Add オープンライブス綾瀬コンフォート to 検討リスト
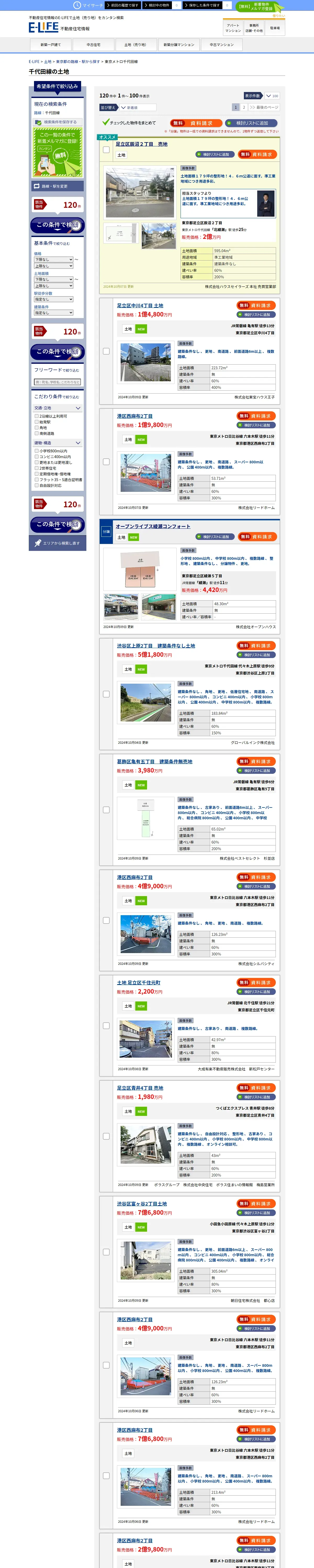Image resolution: width=314 pixels, height=1568 pixels. [x=215, y=537]
